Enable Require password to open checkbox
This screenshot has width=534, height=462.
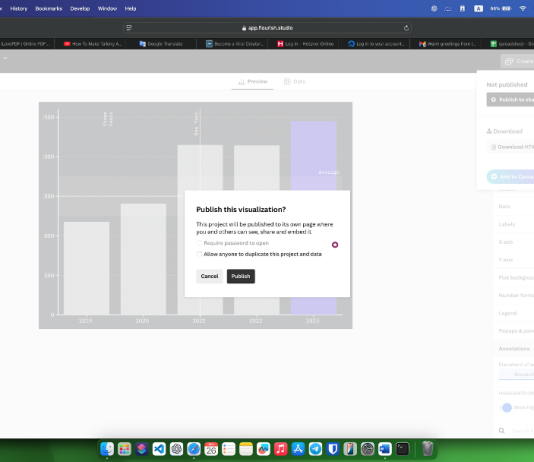pyautogui.click(x=199, y=243)
